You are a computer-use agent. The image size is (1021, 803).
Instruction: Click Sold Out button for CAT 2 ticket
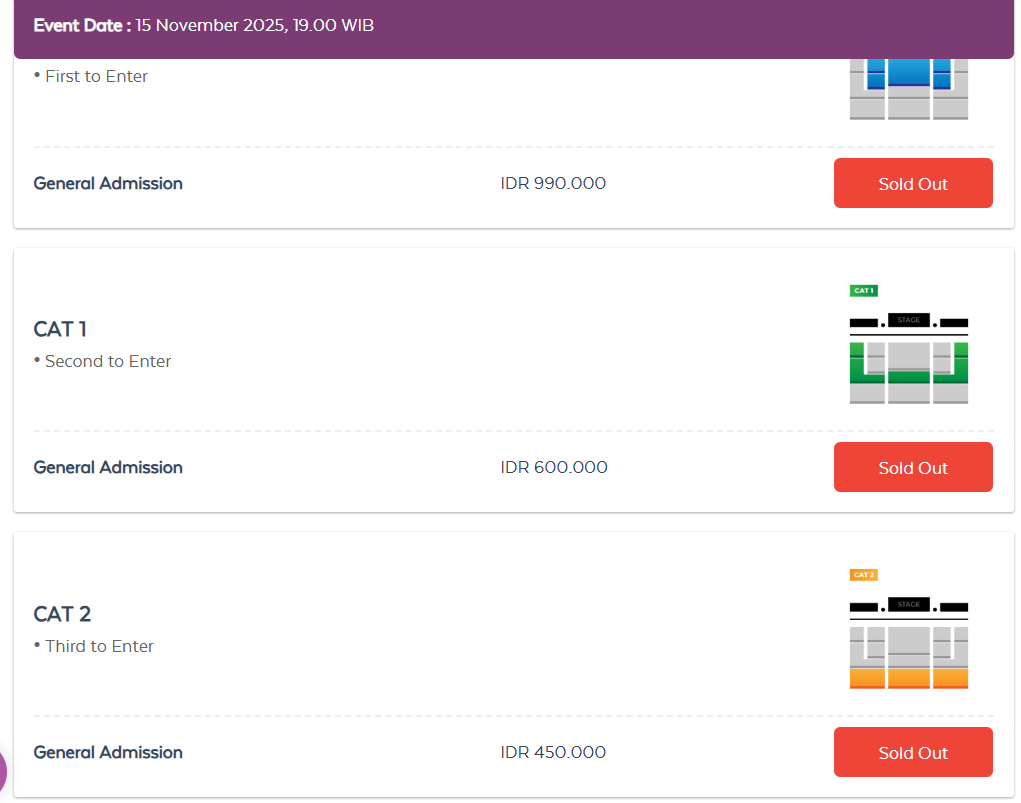[913, 752]
